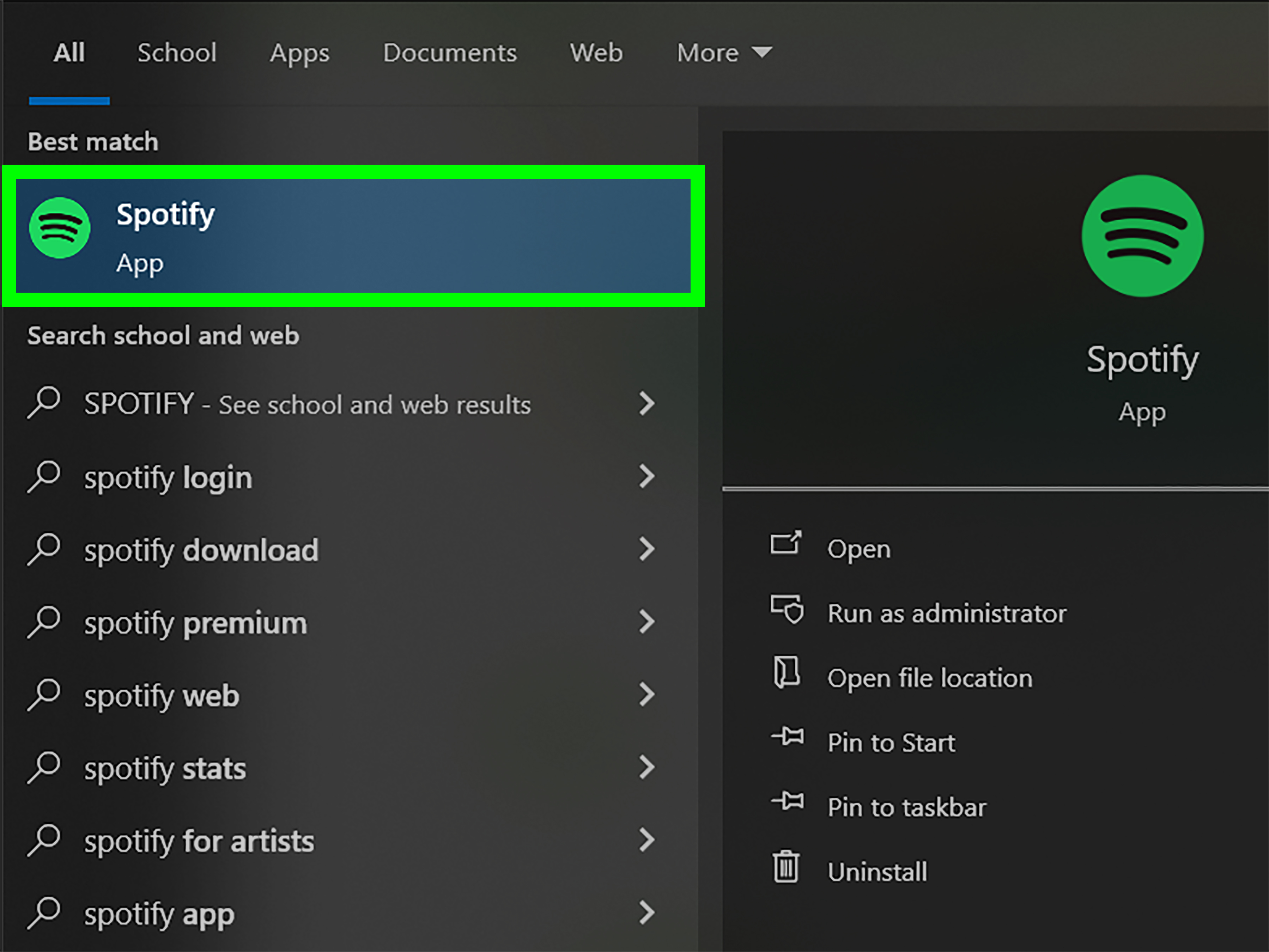Click the magnifier icon beside spotify download

(44, 549)
